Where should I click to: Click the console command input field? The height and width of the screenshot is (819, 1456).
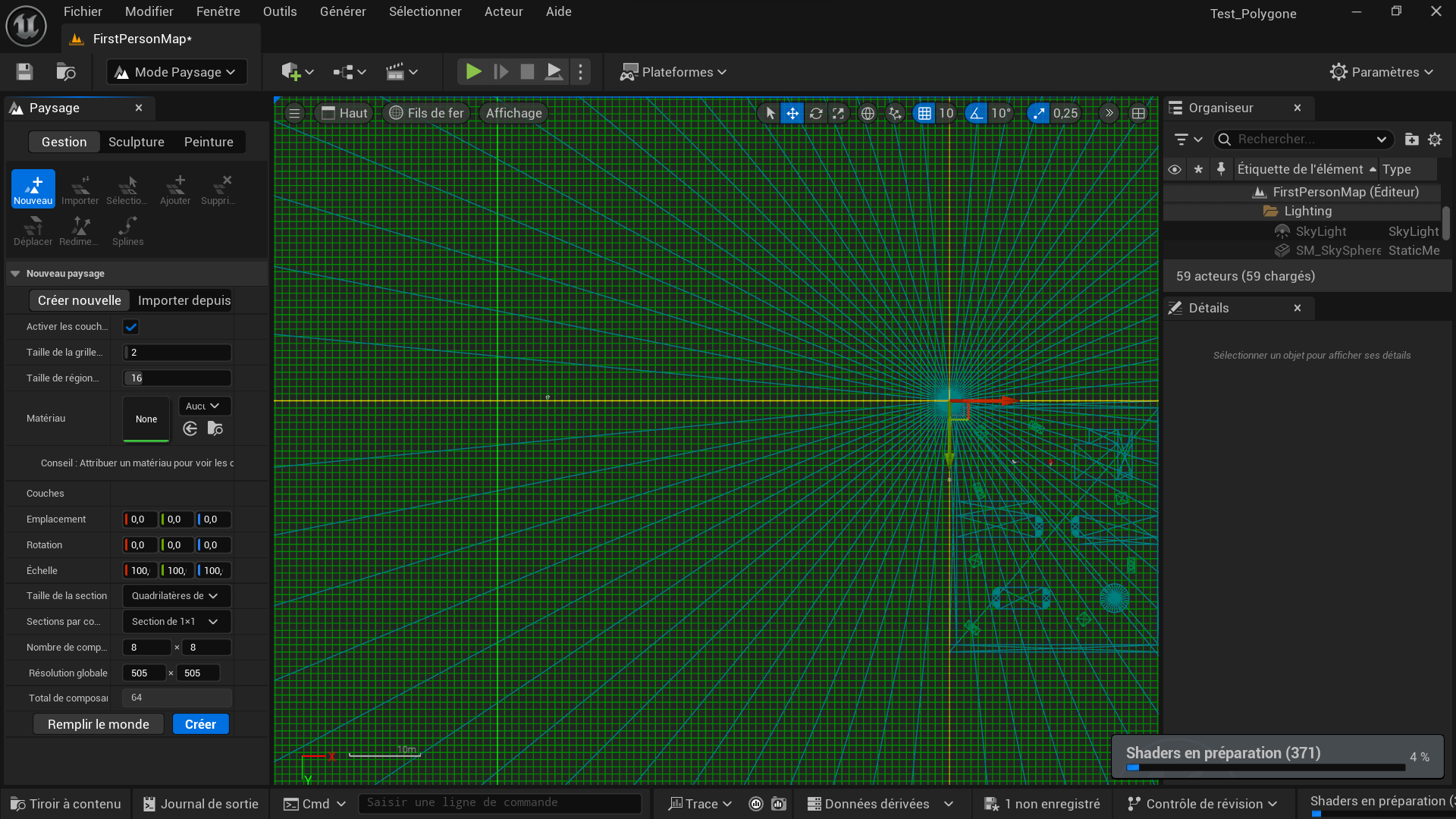[500, 803]
